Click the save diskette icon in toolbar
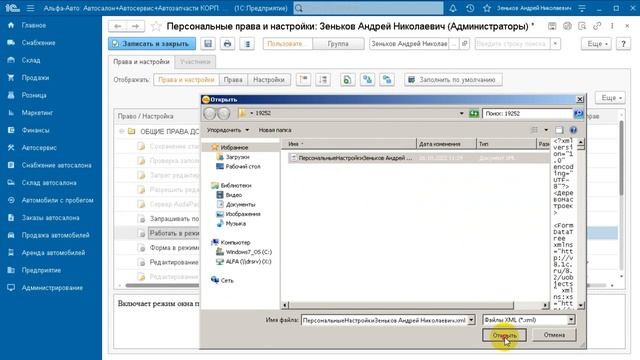This screenshot has height=360, width=640. [x=208, y=44]
